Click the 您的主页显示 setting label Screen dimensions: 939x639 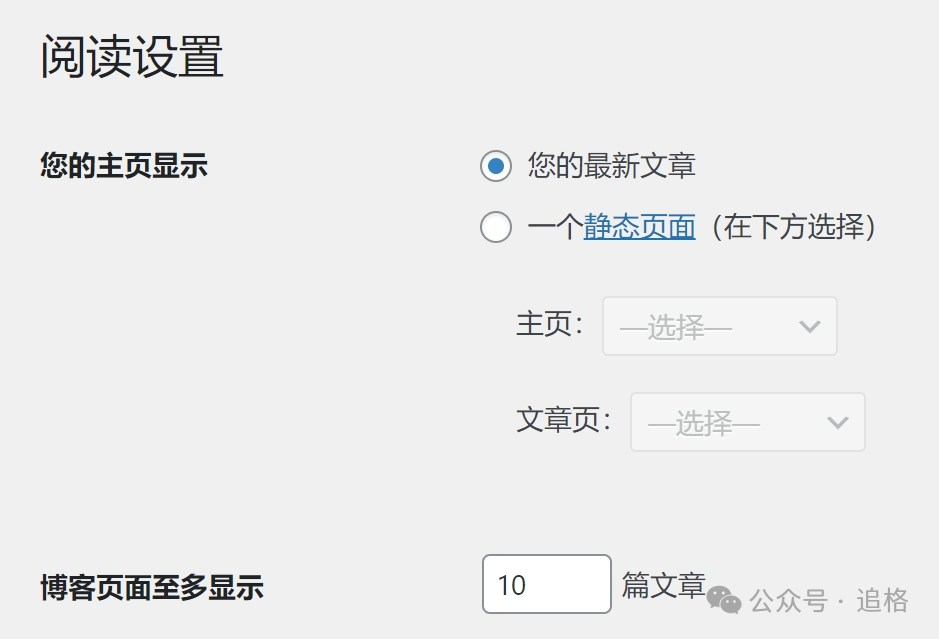coord(124,166)
